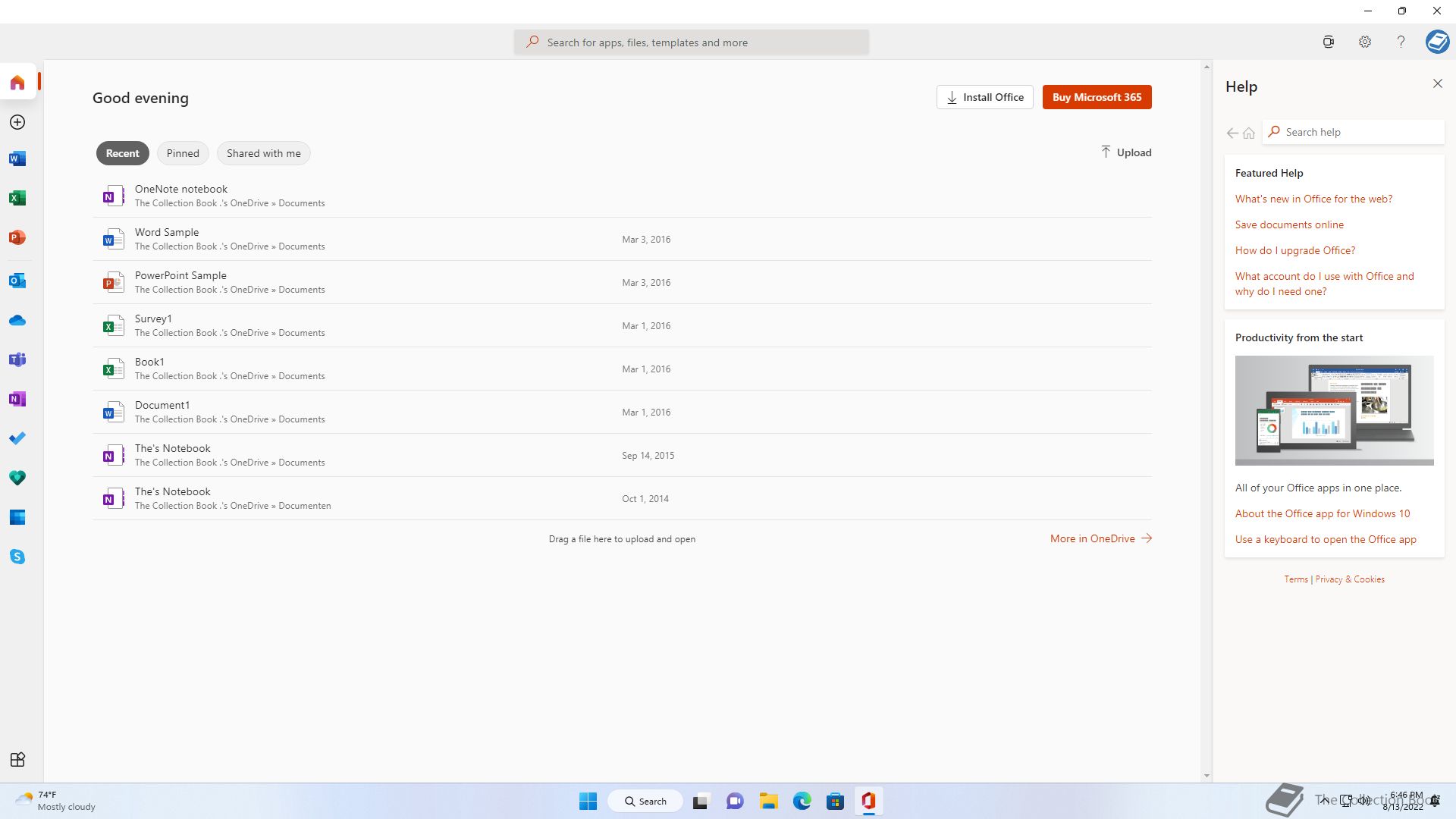Screen dimensions: 1456x819
Task: Open About the Office app for Windows 10
Action: 1323,513
